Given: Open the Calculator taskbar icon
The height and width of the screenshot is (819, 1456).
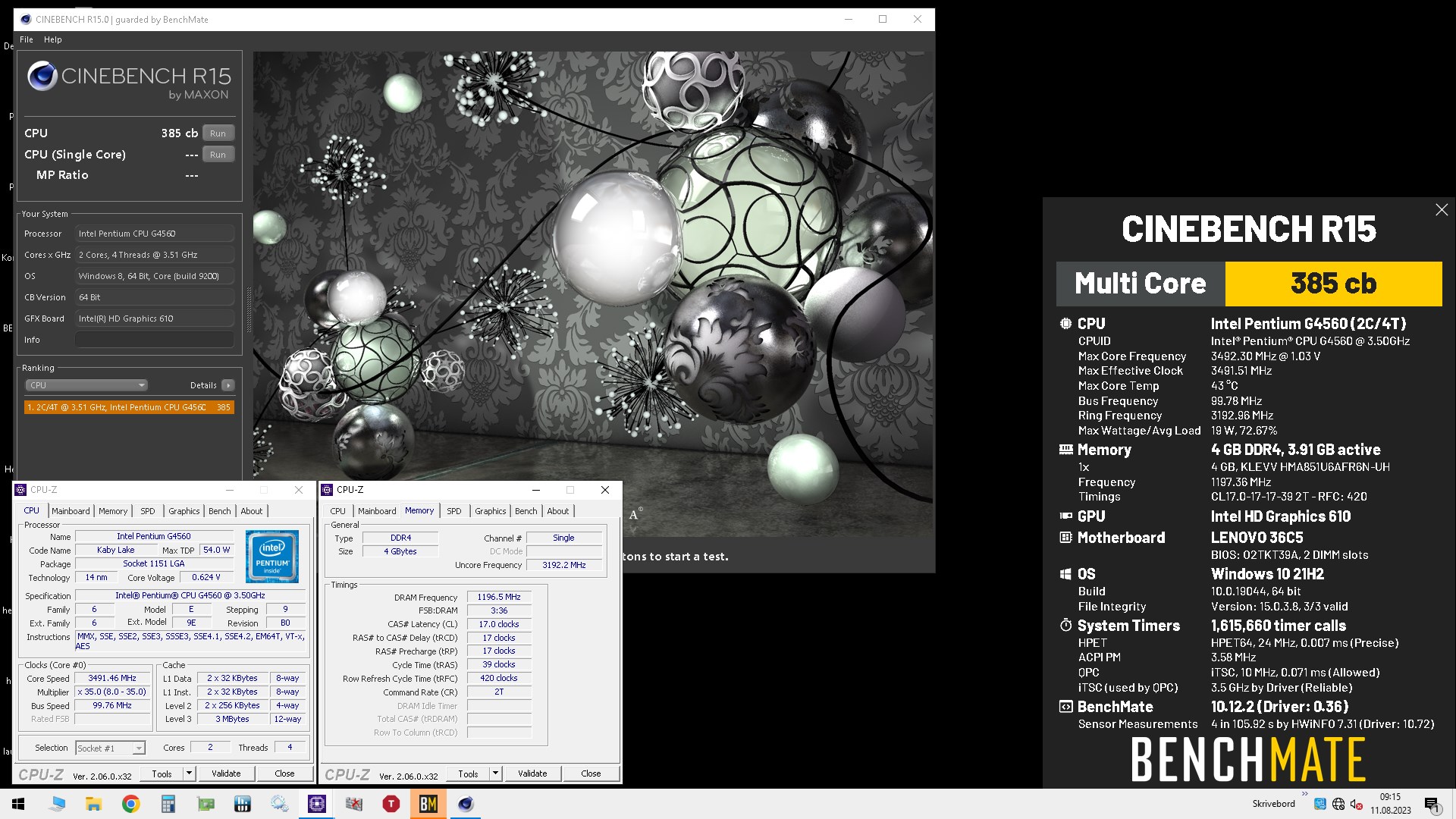Looking at the screenshot, I should point(168,804).
